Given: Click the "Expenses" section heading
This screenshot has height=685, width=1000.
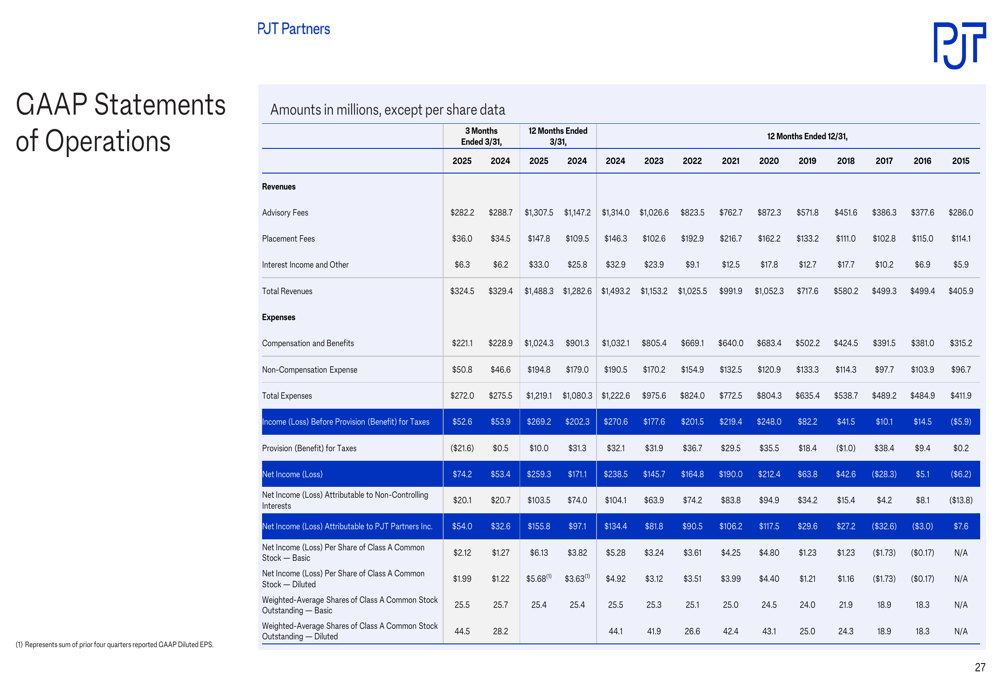Looking at the screenshot, I should 279,317.
